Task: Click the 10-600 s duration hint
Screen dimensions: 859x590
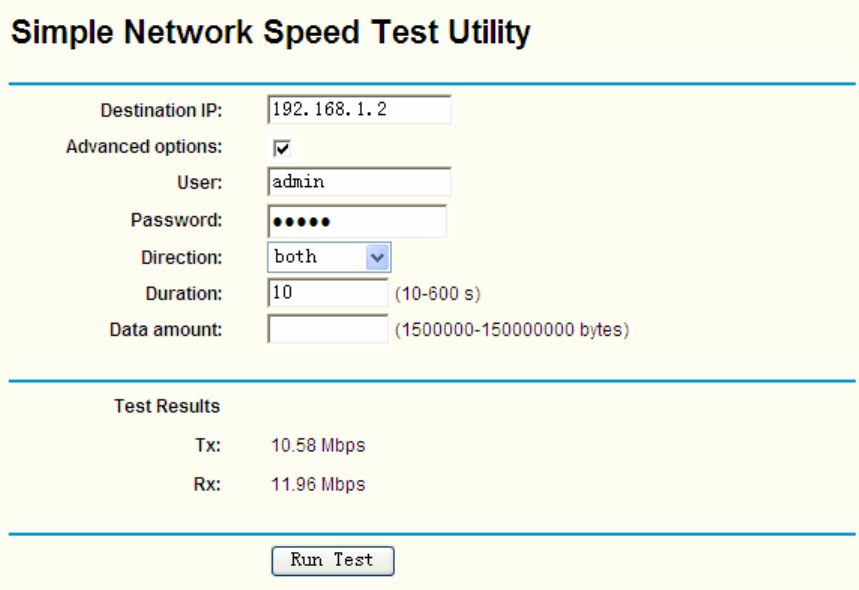Action: [x=438, y=294]
